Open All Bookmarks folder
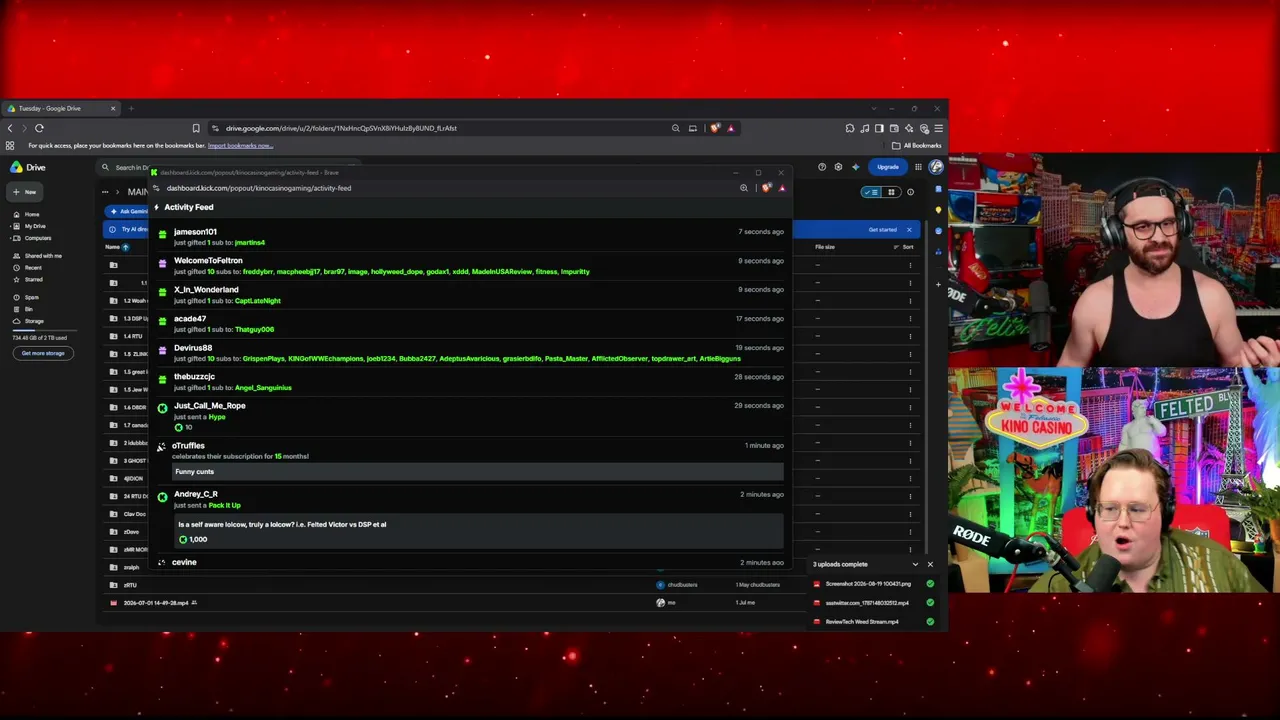1280x720 pixels. [x=917, y=146]
